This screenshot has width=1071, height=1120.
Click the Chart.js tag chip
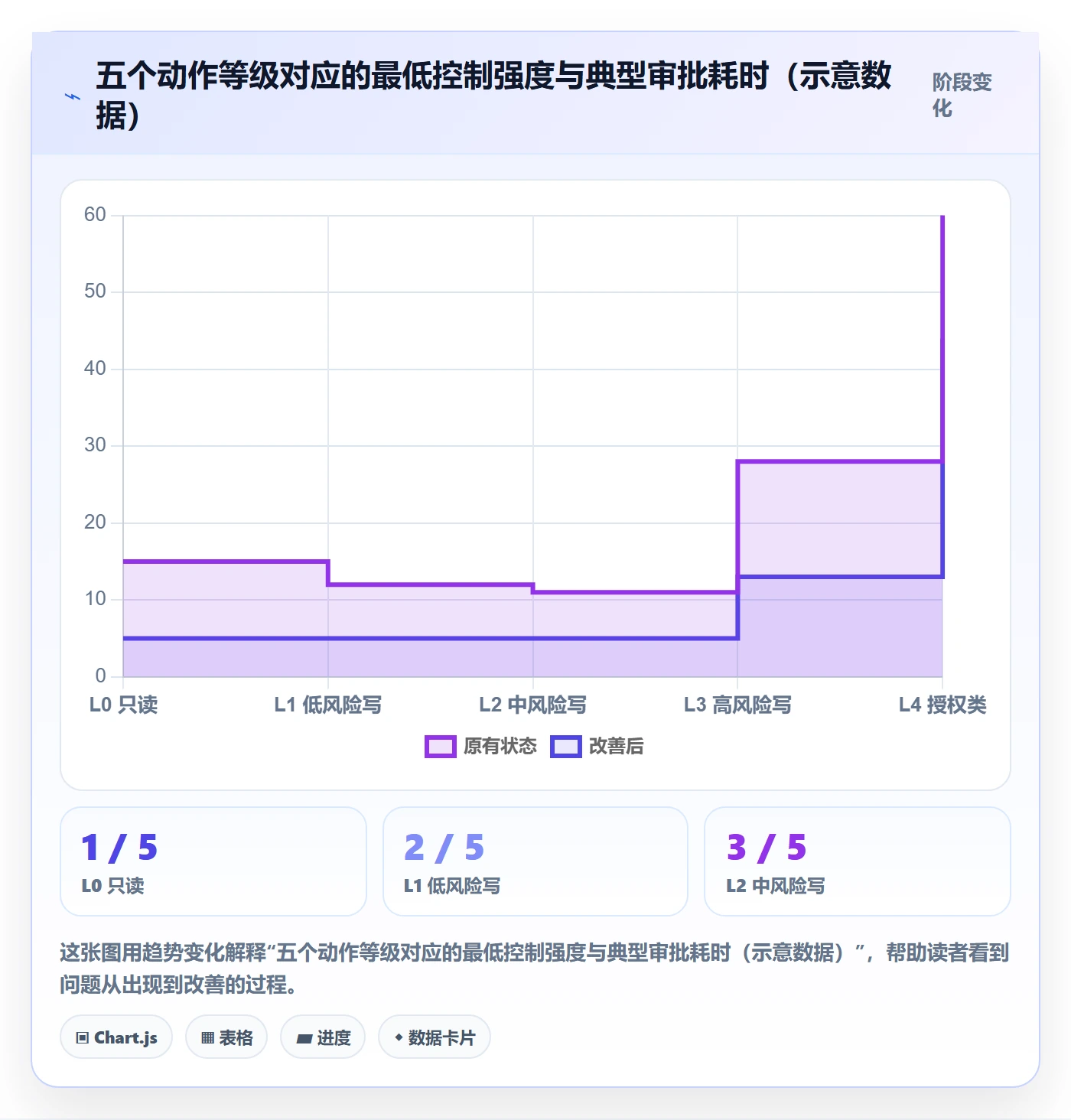click(x=116, y=1037)
